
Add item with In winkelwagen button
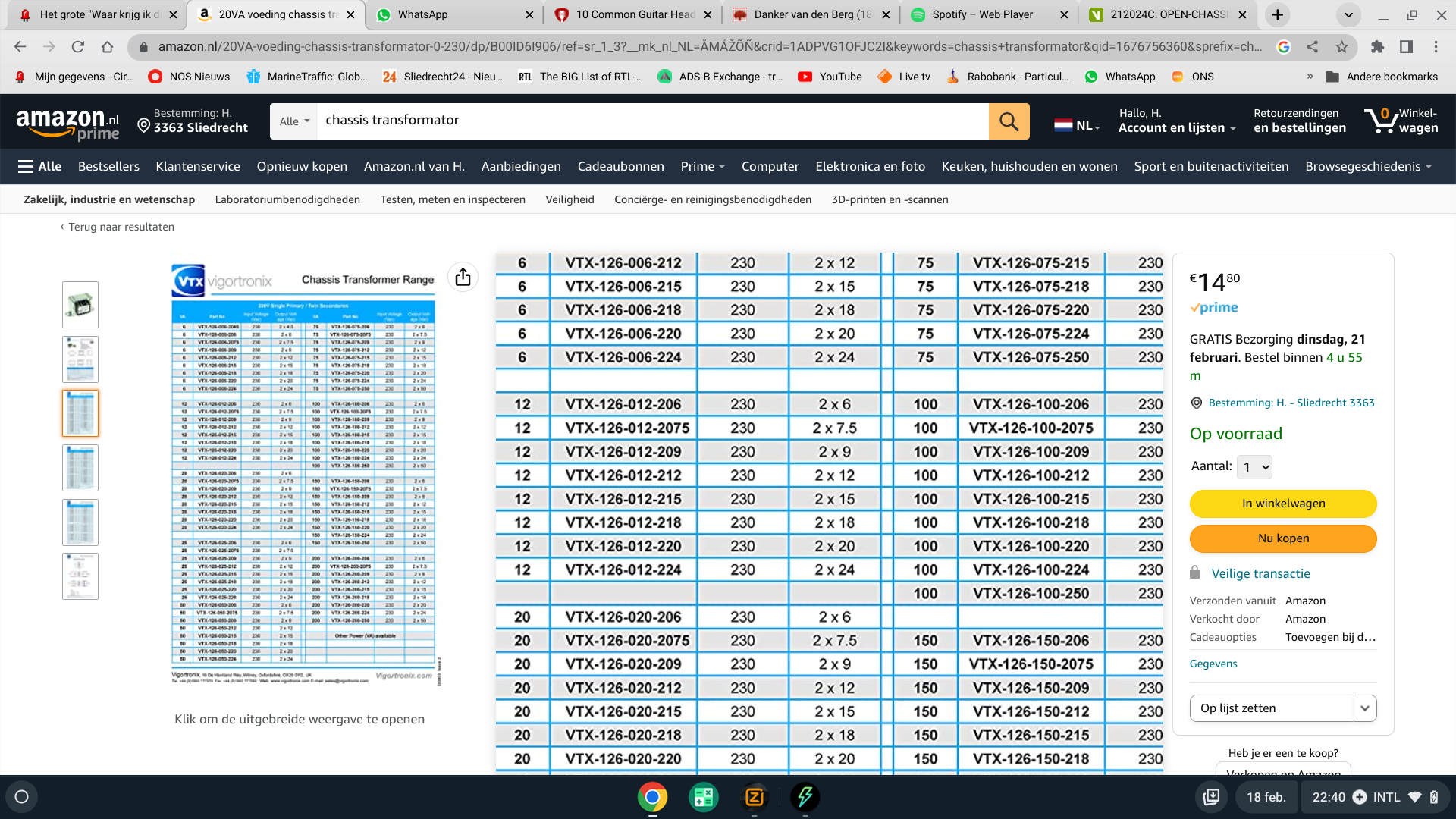(x=1283, y=504)
